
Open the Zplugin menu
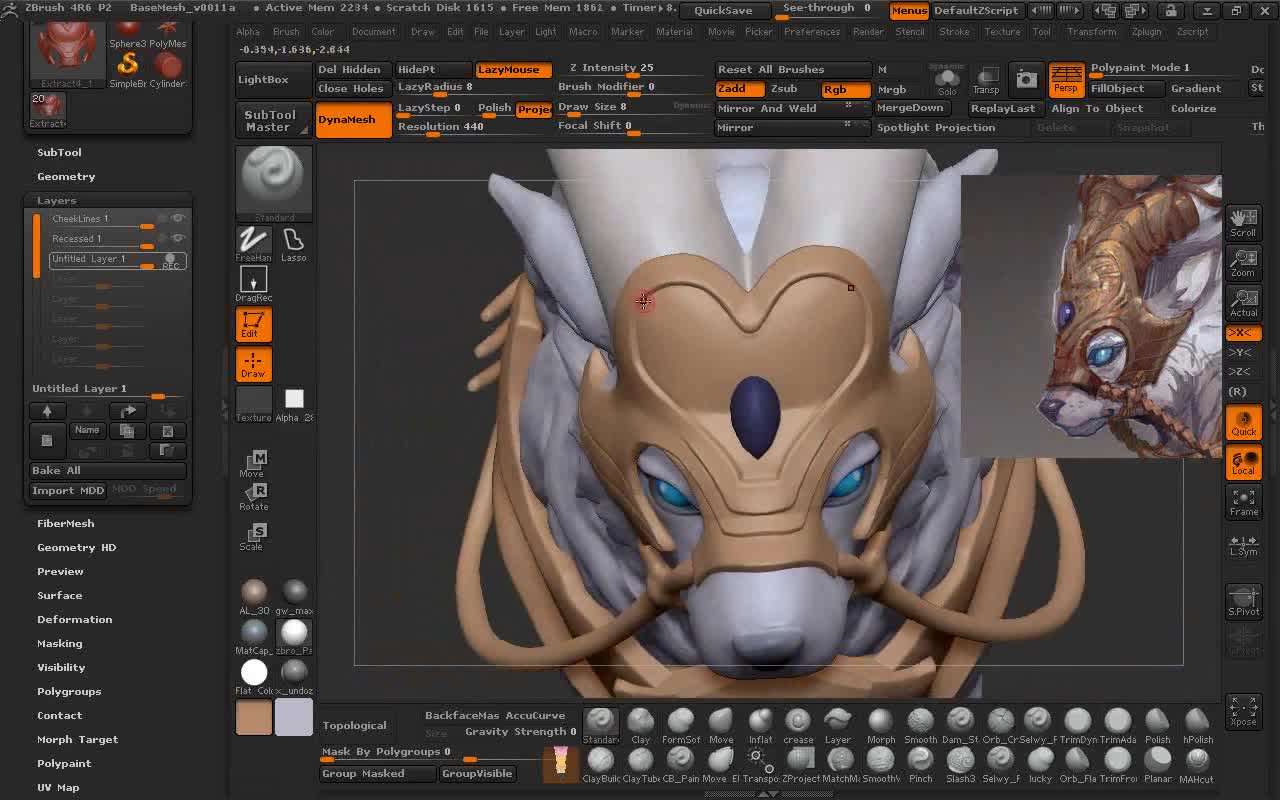[x=1146, y=32]
